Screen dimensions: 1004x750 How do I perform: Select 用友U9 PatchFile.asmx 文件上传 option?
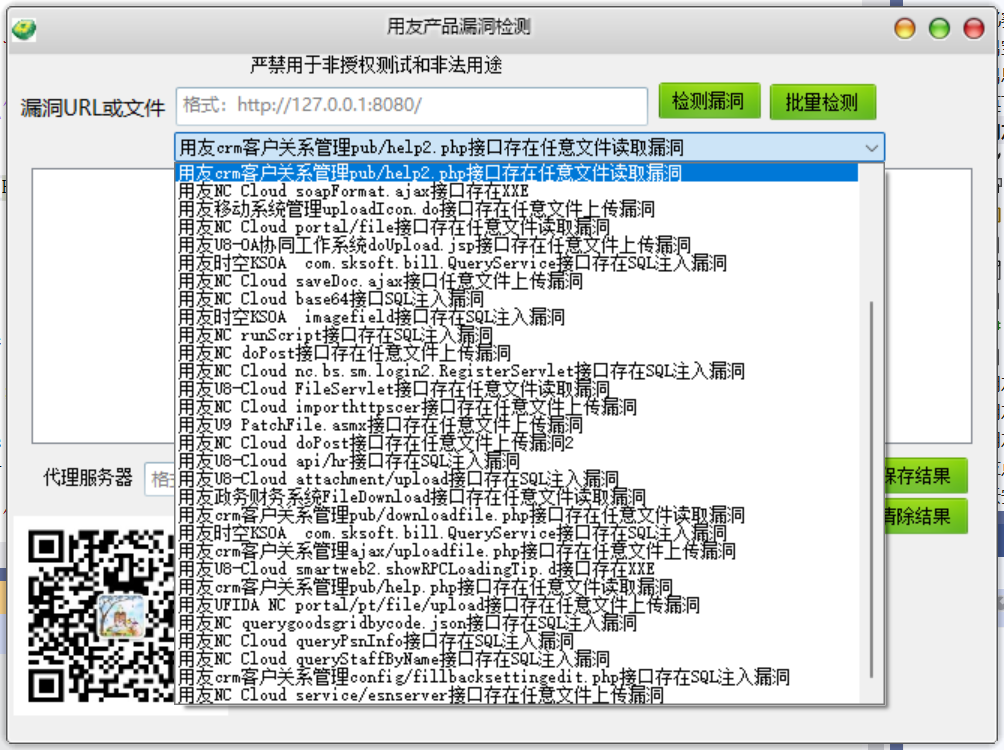(x=517, y=425)
